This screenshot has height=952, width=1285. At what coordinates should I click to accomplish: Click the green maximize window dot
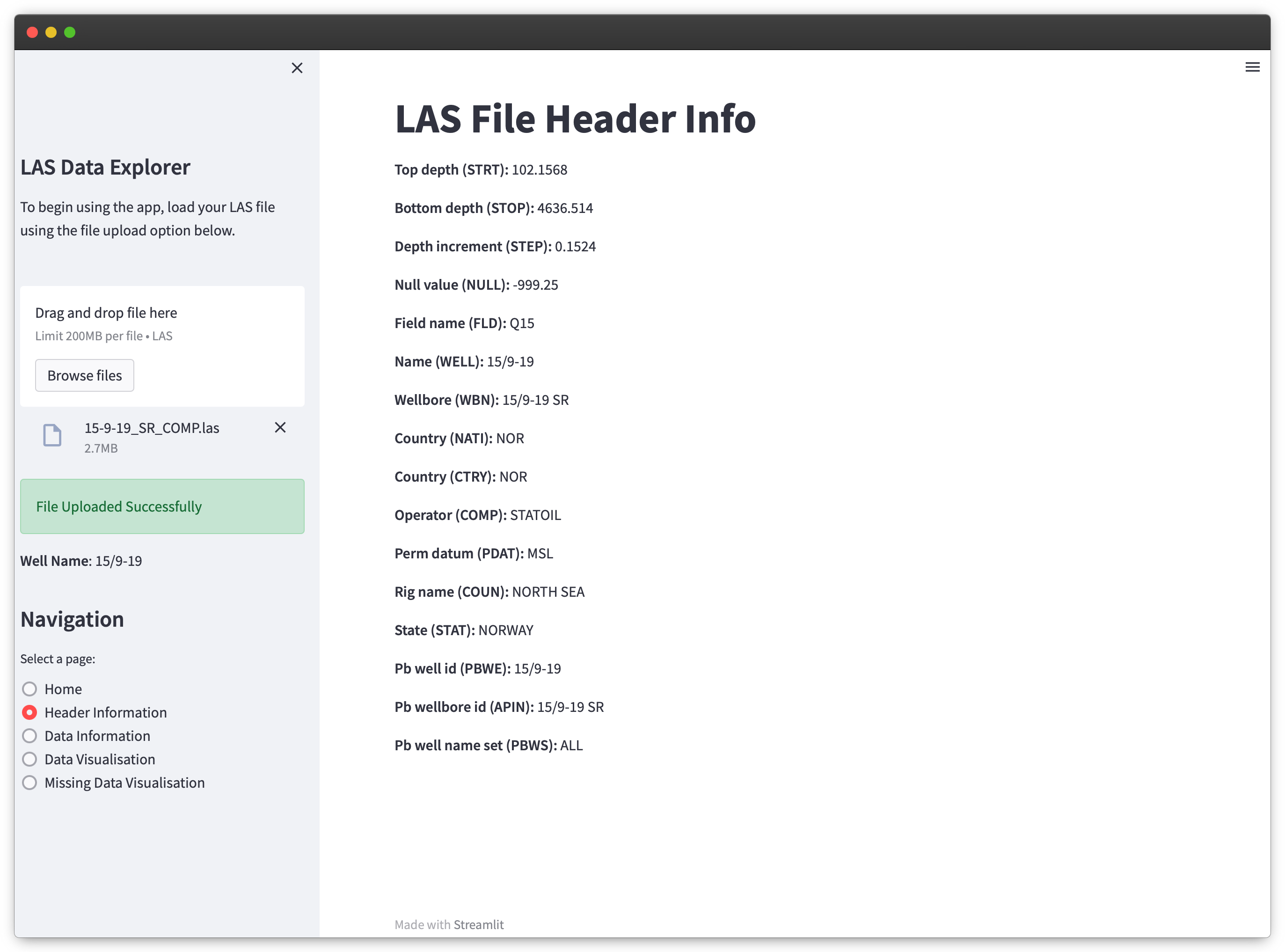70,32
